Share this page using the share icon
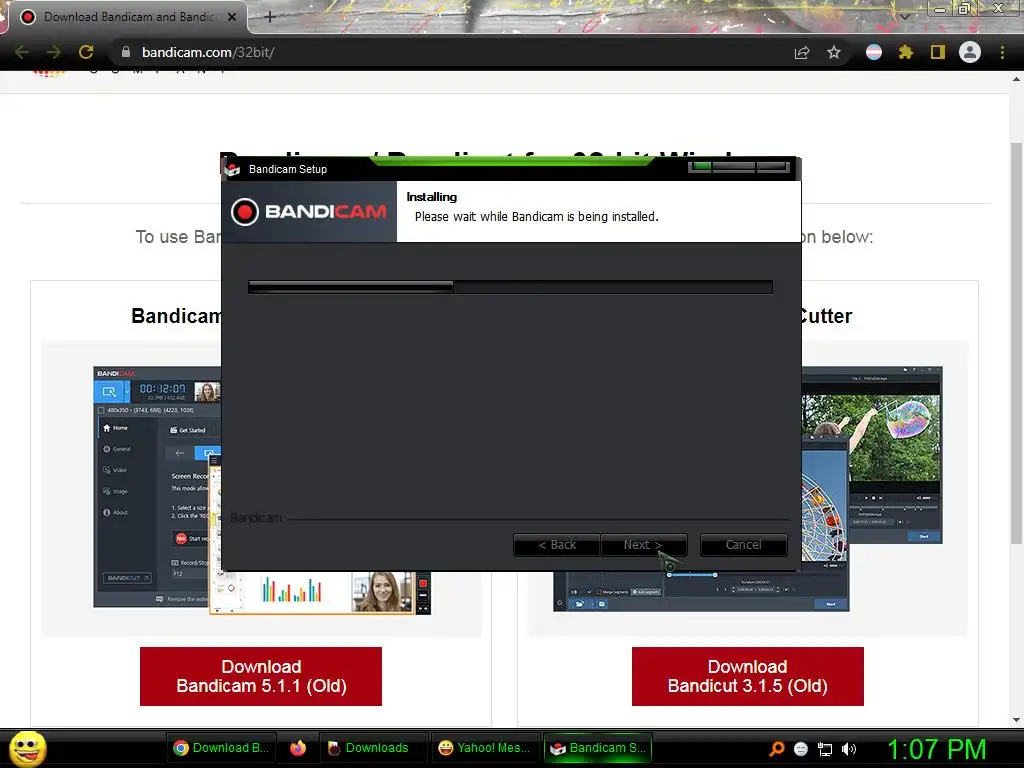 coord(802,52)
